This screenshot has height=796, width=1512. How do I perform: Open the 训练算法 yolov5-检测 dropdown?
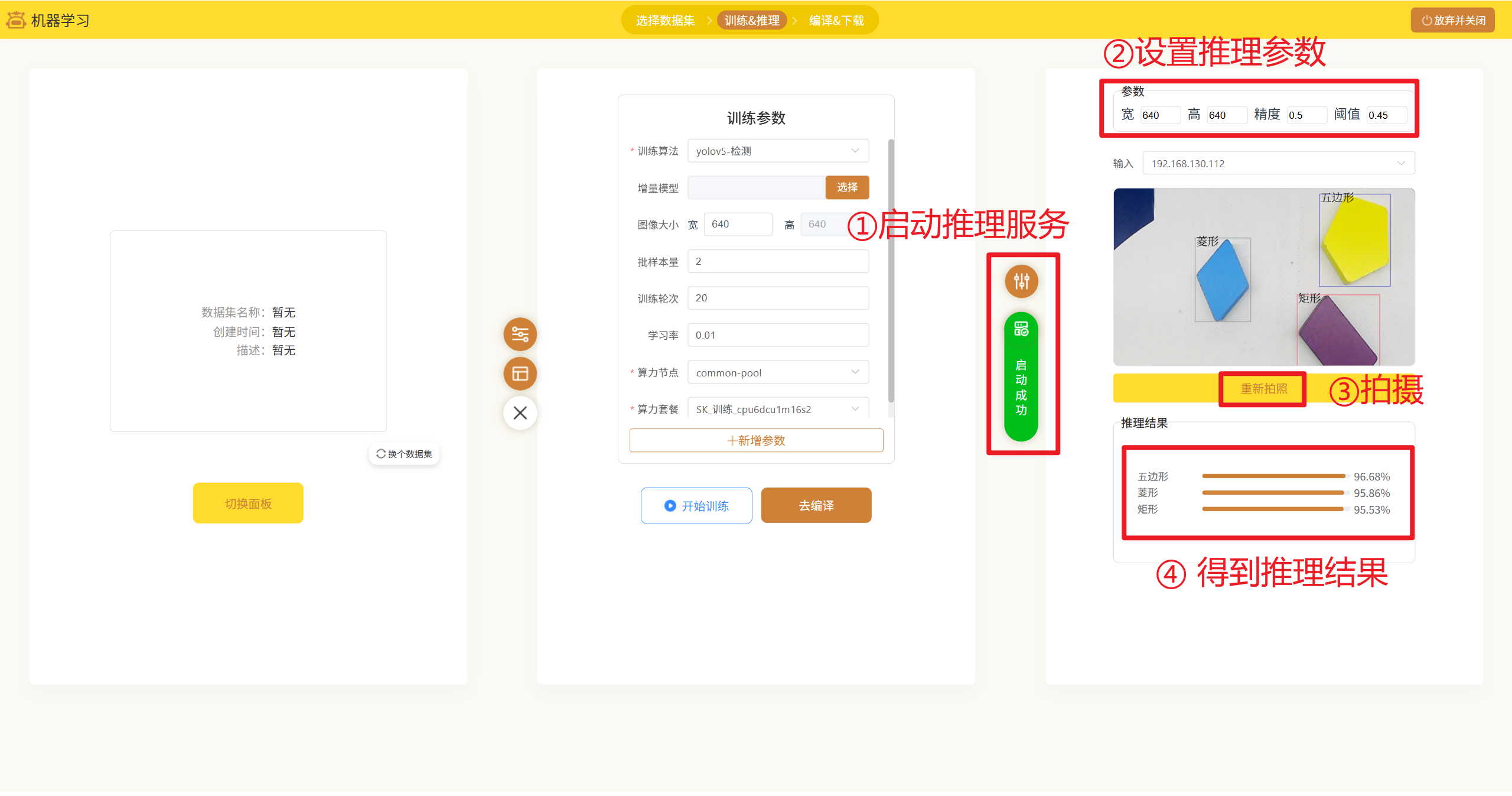(777, 151)
